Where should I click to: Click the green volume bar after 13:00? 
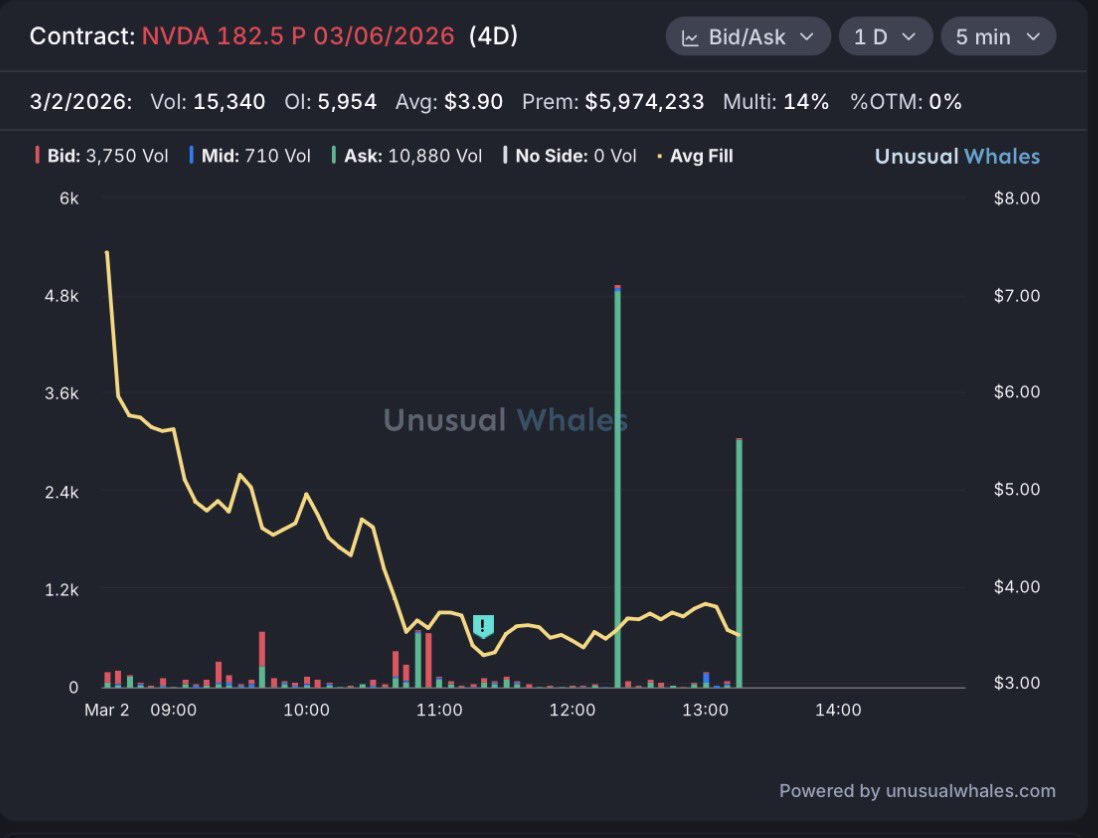[x=739, y=563]
